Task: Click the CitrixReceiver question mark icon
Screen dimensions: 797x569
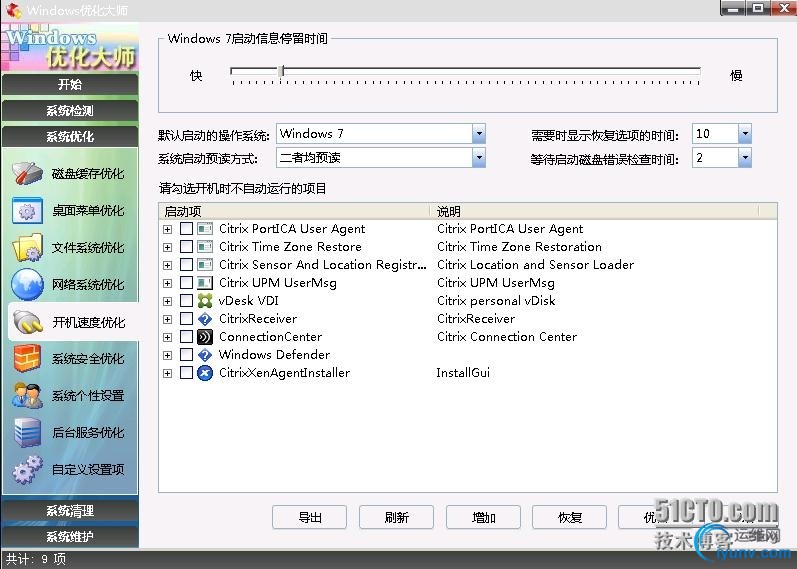Action: point(205,319)
